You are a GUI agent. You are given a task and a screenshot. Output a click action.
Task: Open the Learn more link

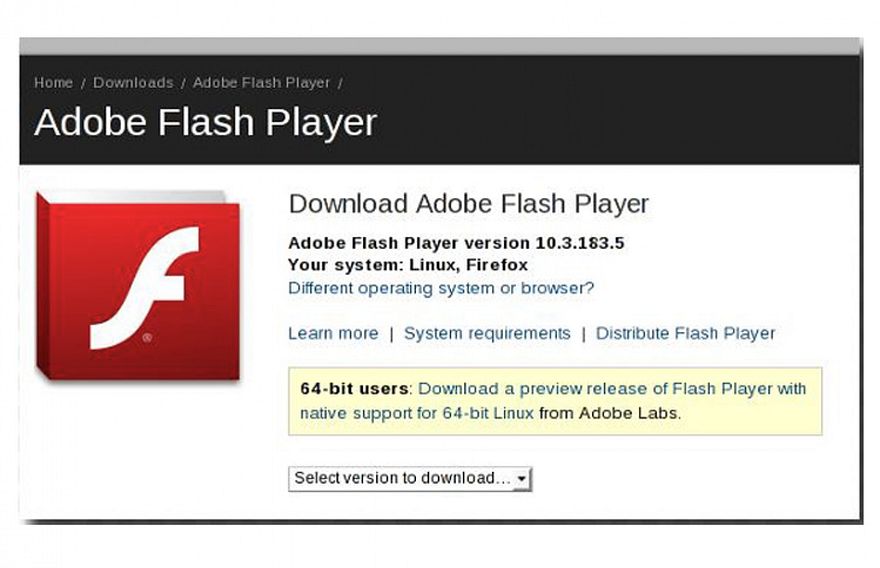click(x=333, y=333)
